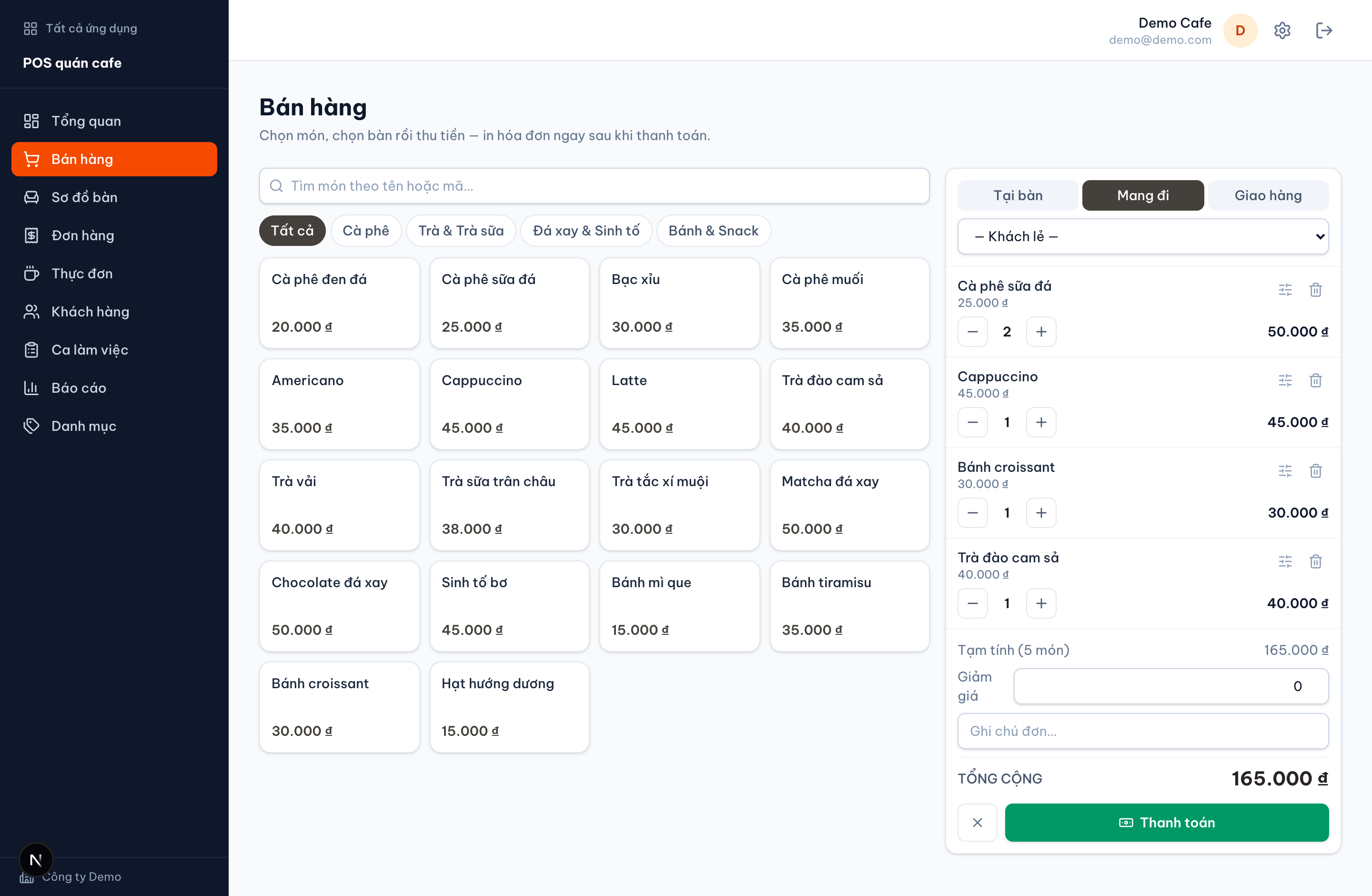Viewport: 1372px width, 896px height.
Task: Click Tất cả ứng dụng link
Action: coord(81,28)
